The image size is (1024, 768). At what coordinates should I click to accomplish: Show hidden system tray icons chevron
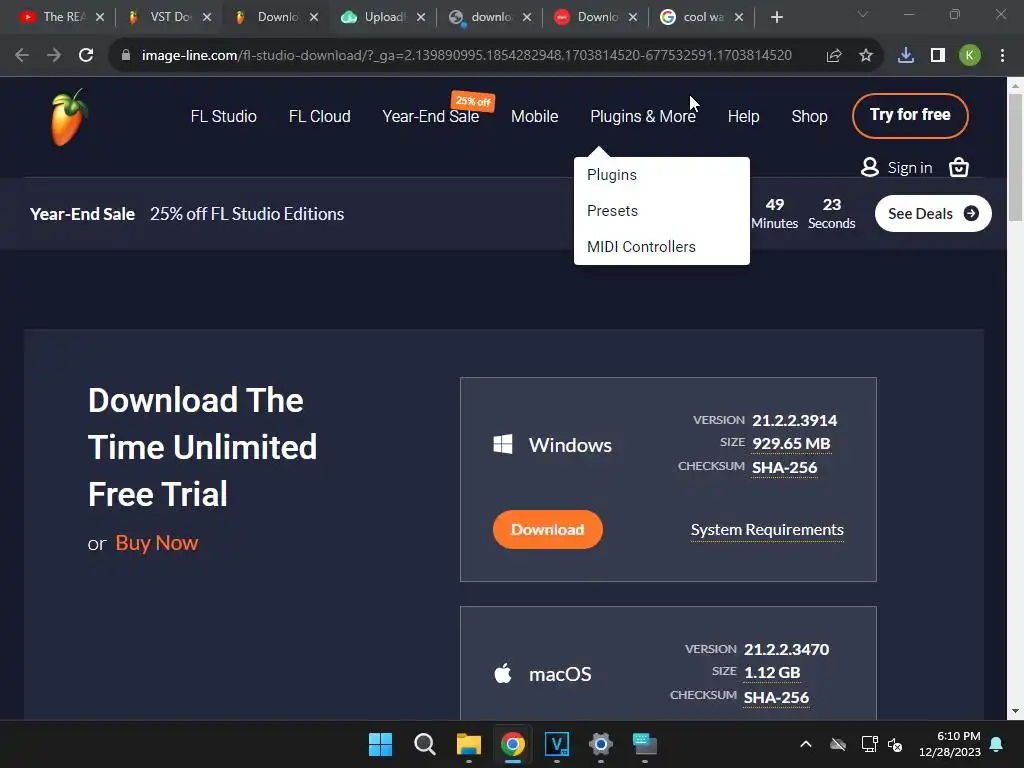(x=806, y=744)
